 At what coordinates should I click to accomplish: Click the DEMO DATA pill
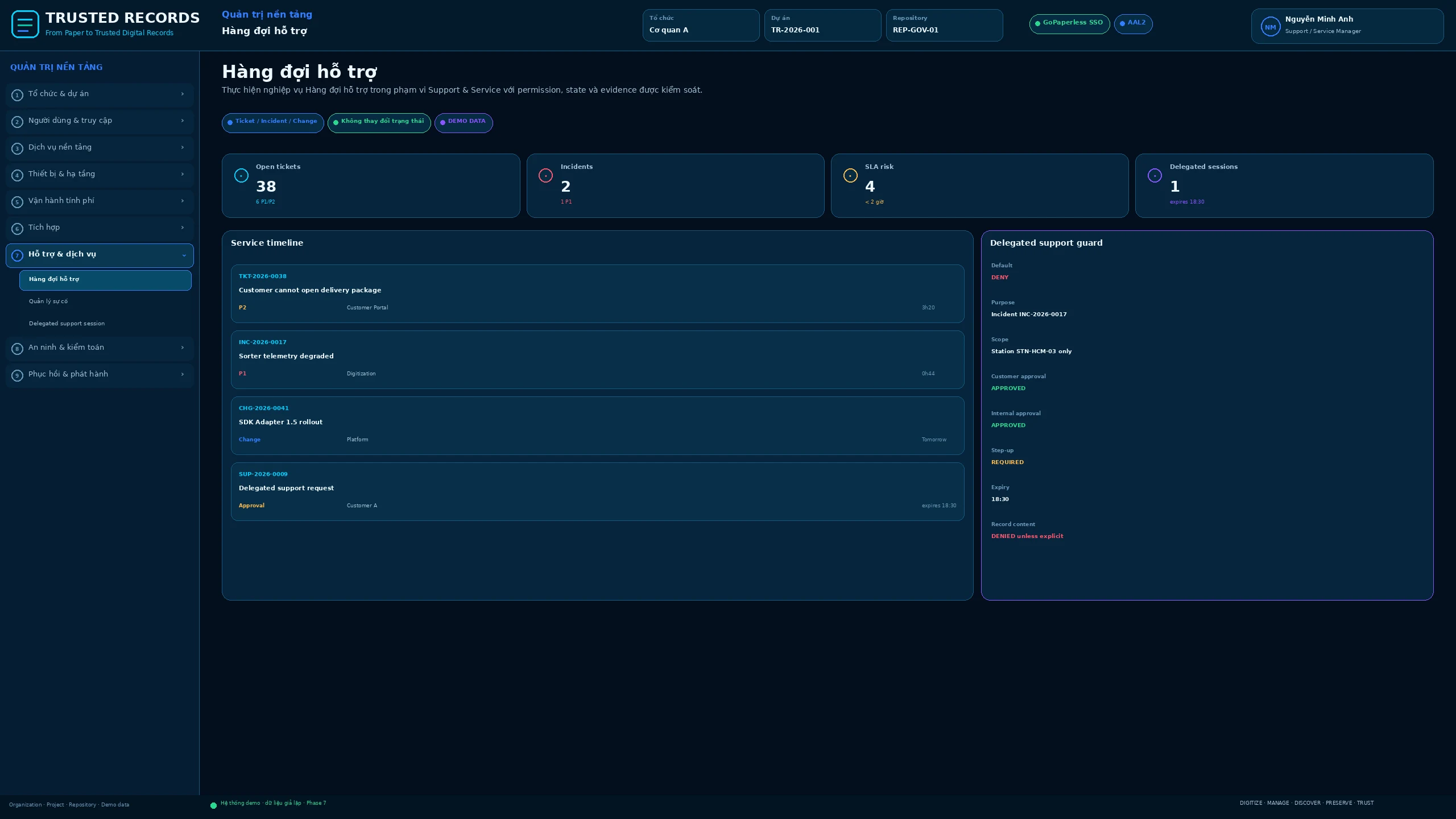point(464,123)
